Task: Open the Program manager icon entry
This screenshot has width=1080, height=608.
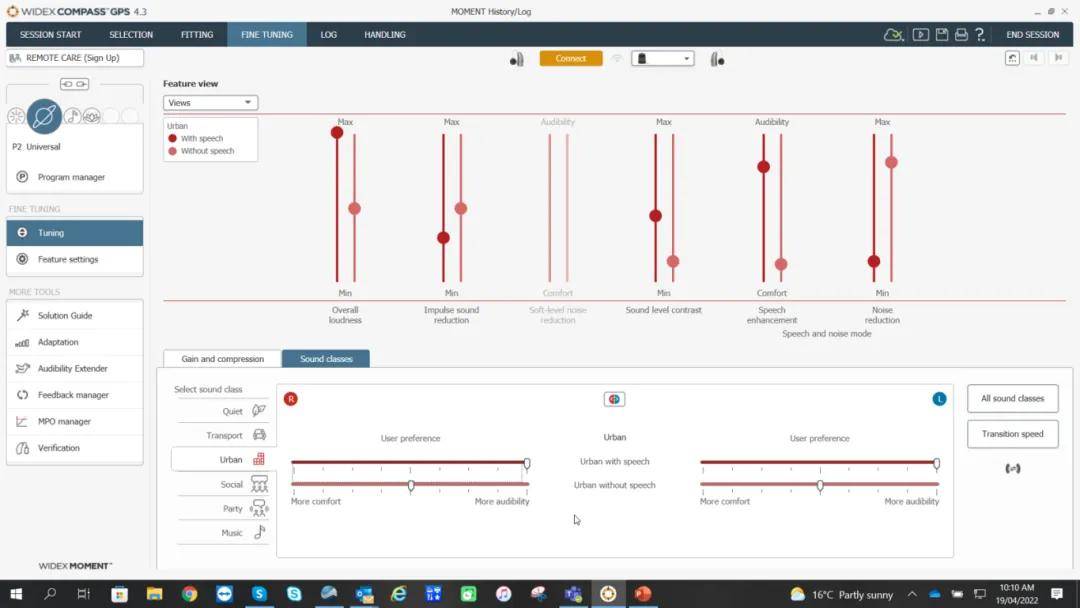Action: tap(22, 177)
